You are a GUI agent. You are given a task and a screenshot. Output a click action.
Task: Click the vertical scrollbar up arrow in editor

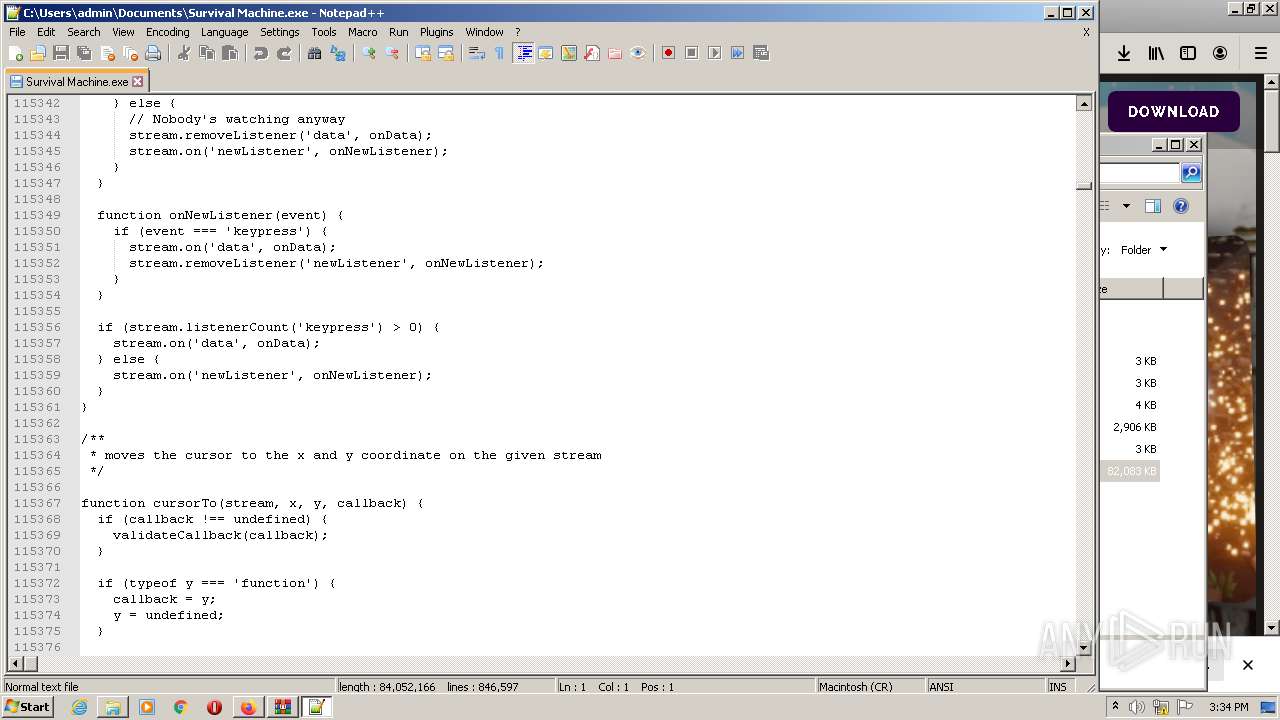tap(1084, 103)
